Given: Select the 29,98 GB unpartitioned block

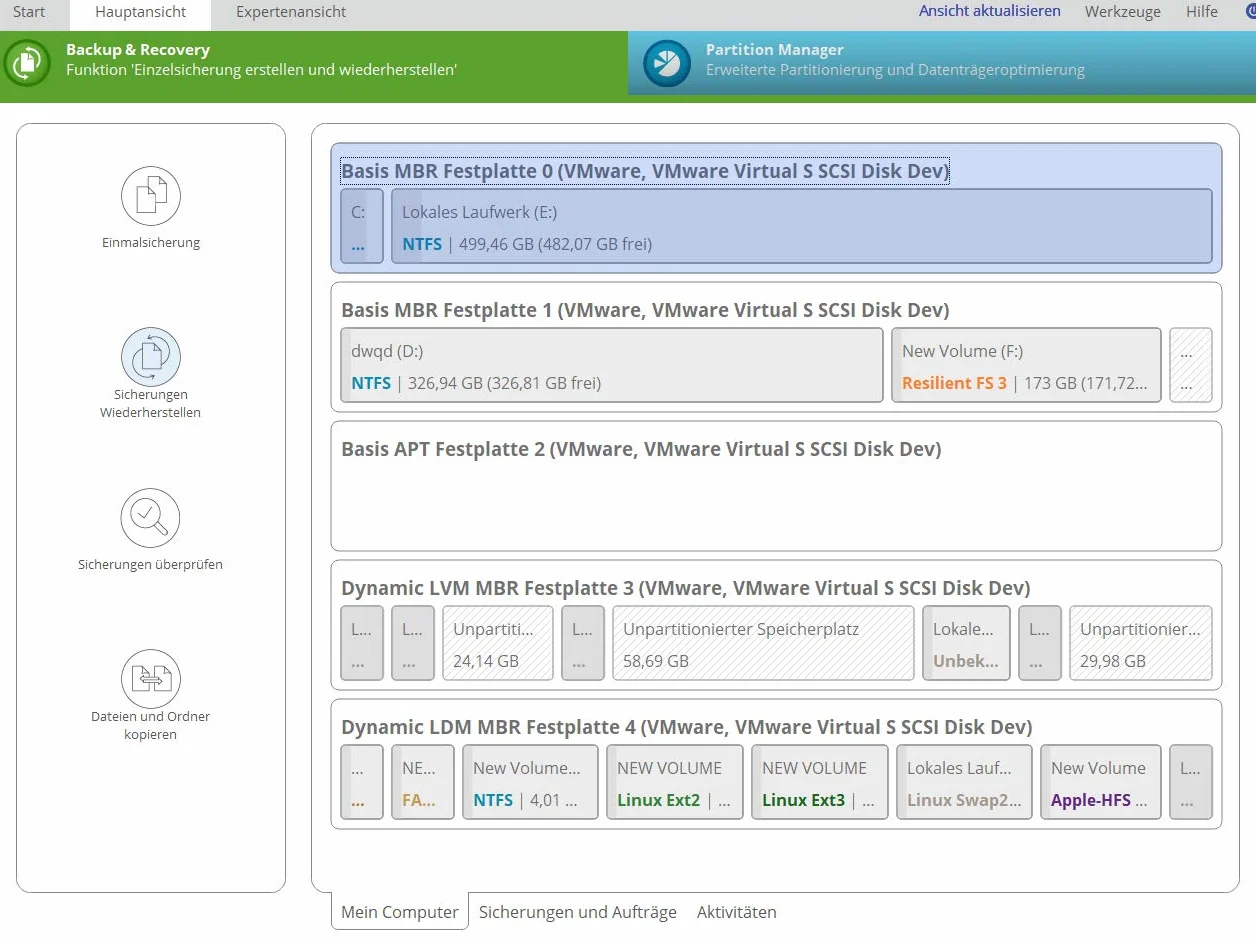Looking at the screenshot, I should point(1141,643).
